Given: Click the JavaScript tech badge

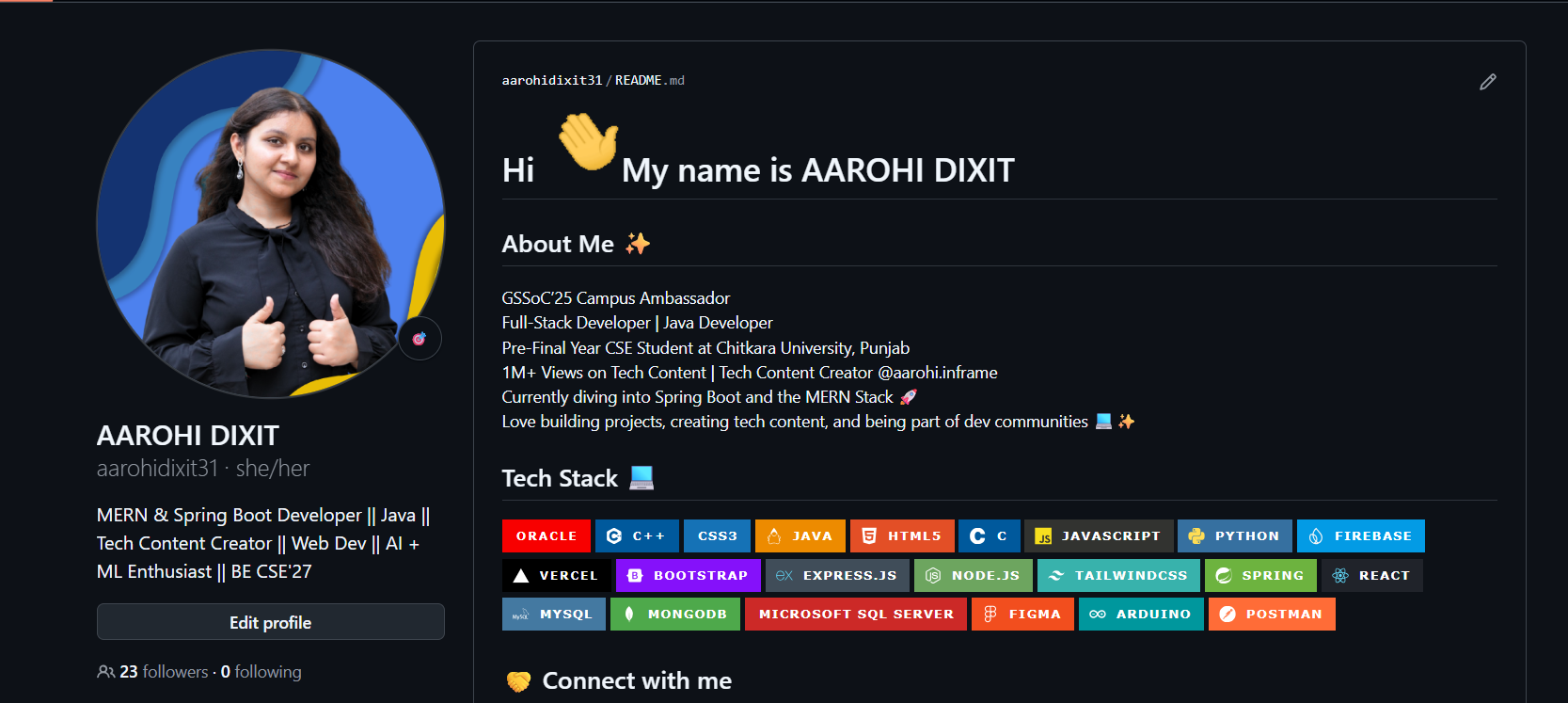Looking at the screenshot, I should click(1099, 535).
